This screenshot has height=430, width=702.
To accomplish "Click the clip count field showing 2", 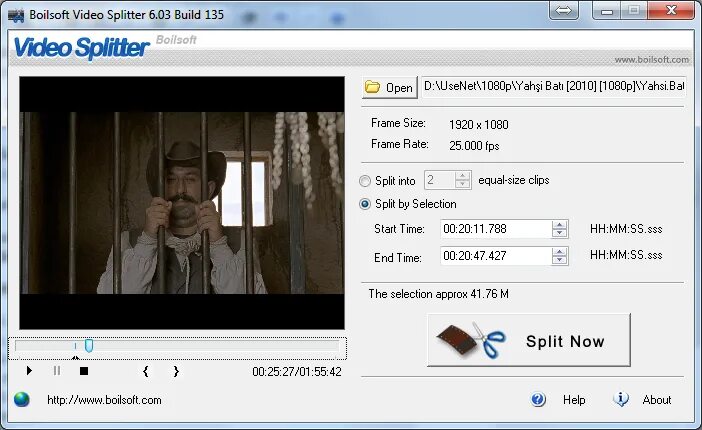I will coord(440,180).
